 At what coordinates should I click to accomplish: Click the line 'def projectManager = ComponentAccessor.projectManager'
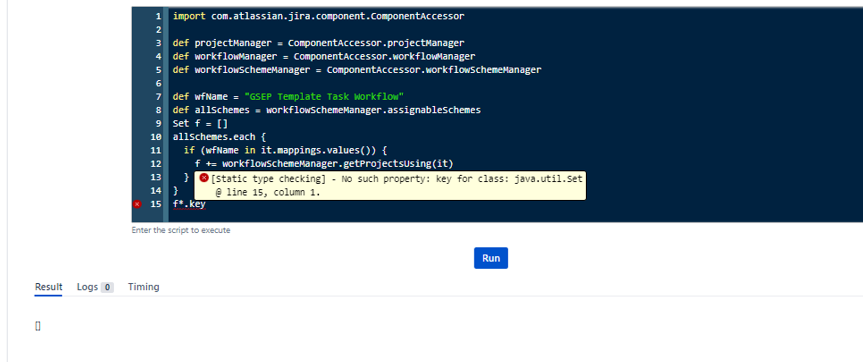pyautogui.click(x=319, y=43)
